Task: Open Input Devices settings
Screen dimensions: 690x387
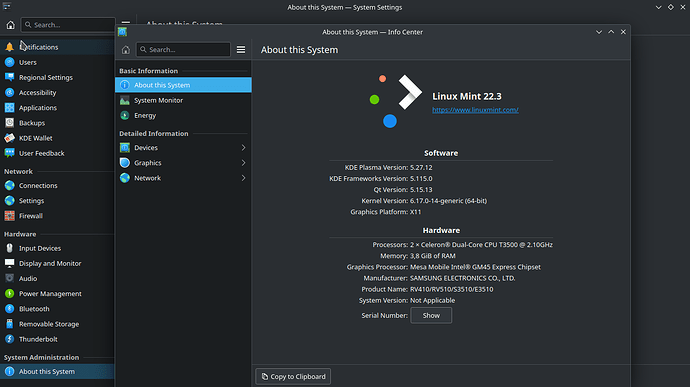Action: (57, 248)
